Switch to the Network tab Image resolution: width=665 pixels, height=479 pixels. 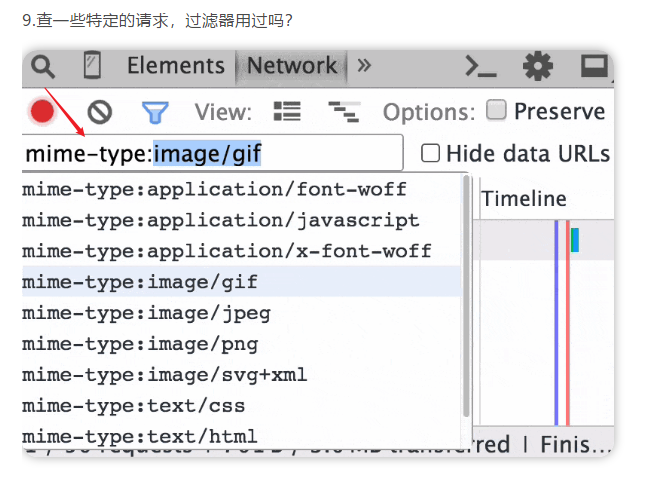click(292, 66)
